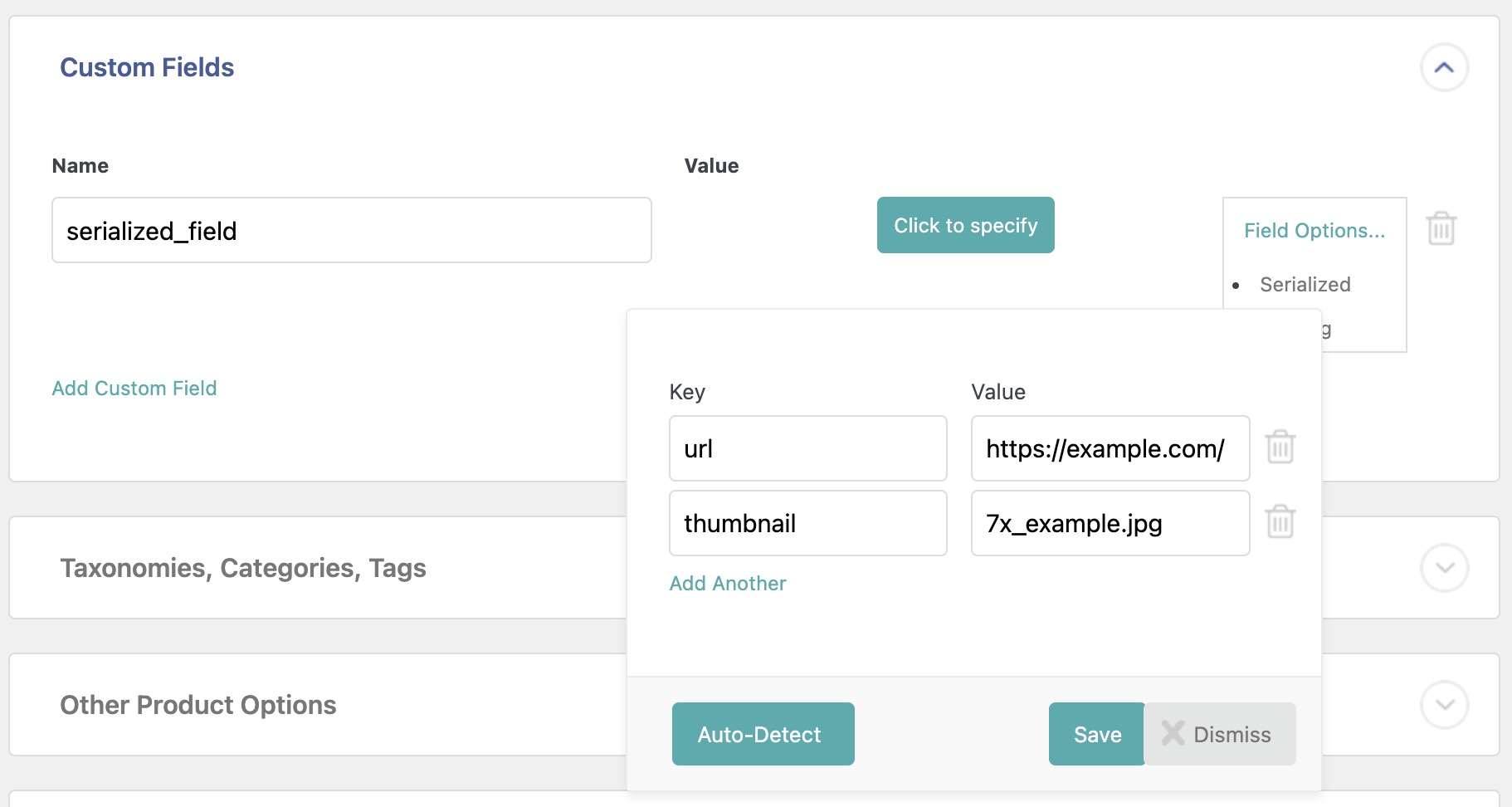Open the Field Options menu
Viewport: 1512px width, 807px height.
[x=1314, y=231]
